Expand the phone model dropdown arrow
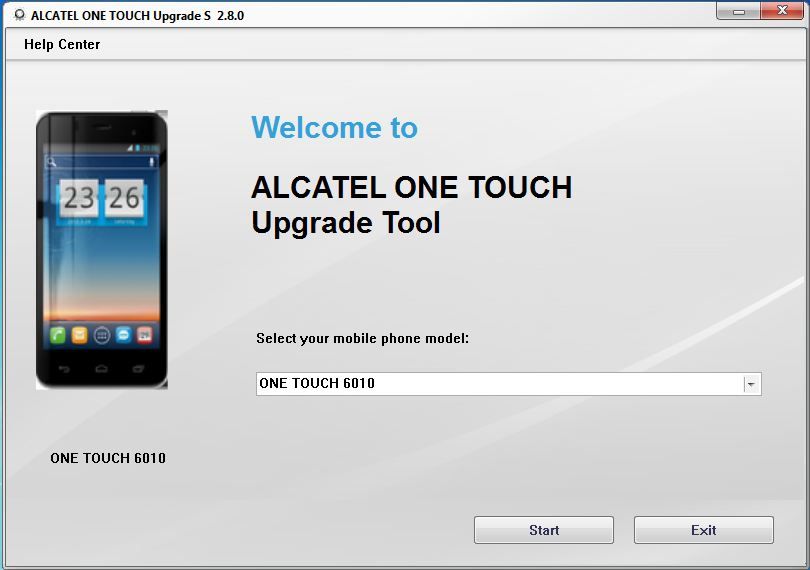 point(751,384)
